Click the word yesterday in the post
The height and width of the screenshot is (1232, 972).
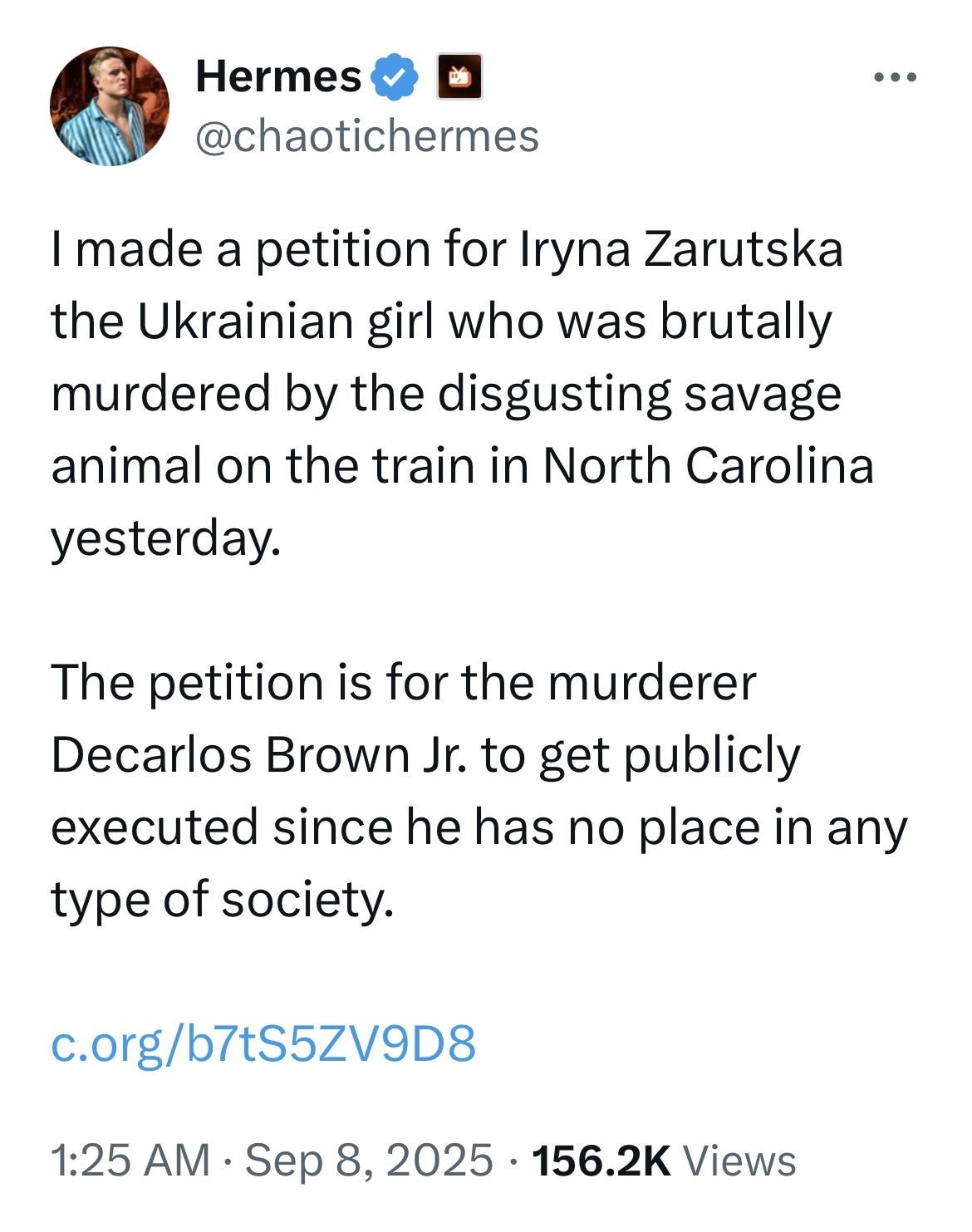(x=162, y=539)
